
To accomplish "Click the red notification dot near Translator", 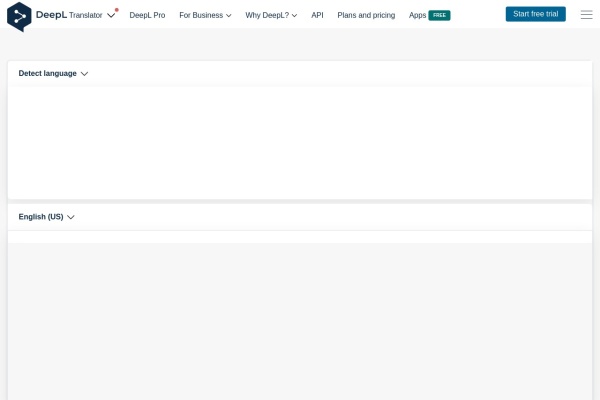I will click(116, 10).
